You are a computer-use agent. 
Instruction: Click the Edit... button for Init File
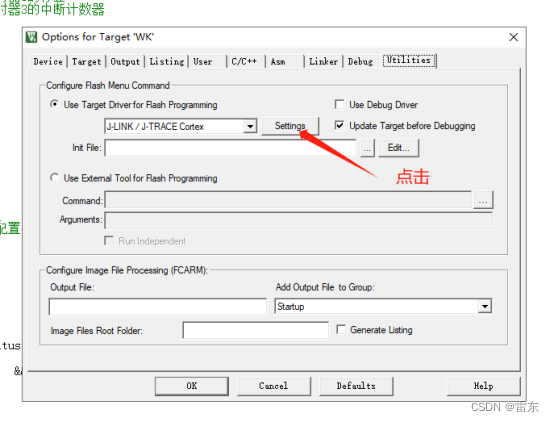pyautogui.click(x=399, y=148)
